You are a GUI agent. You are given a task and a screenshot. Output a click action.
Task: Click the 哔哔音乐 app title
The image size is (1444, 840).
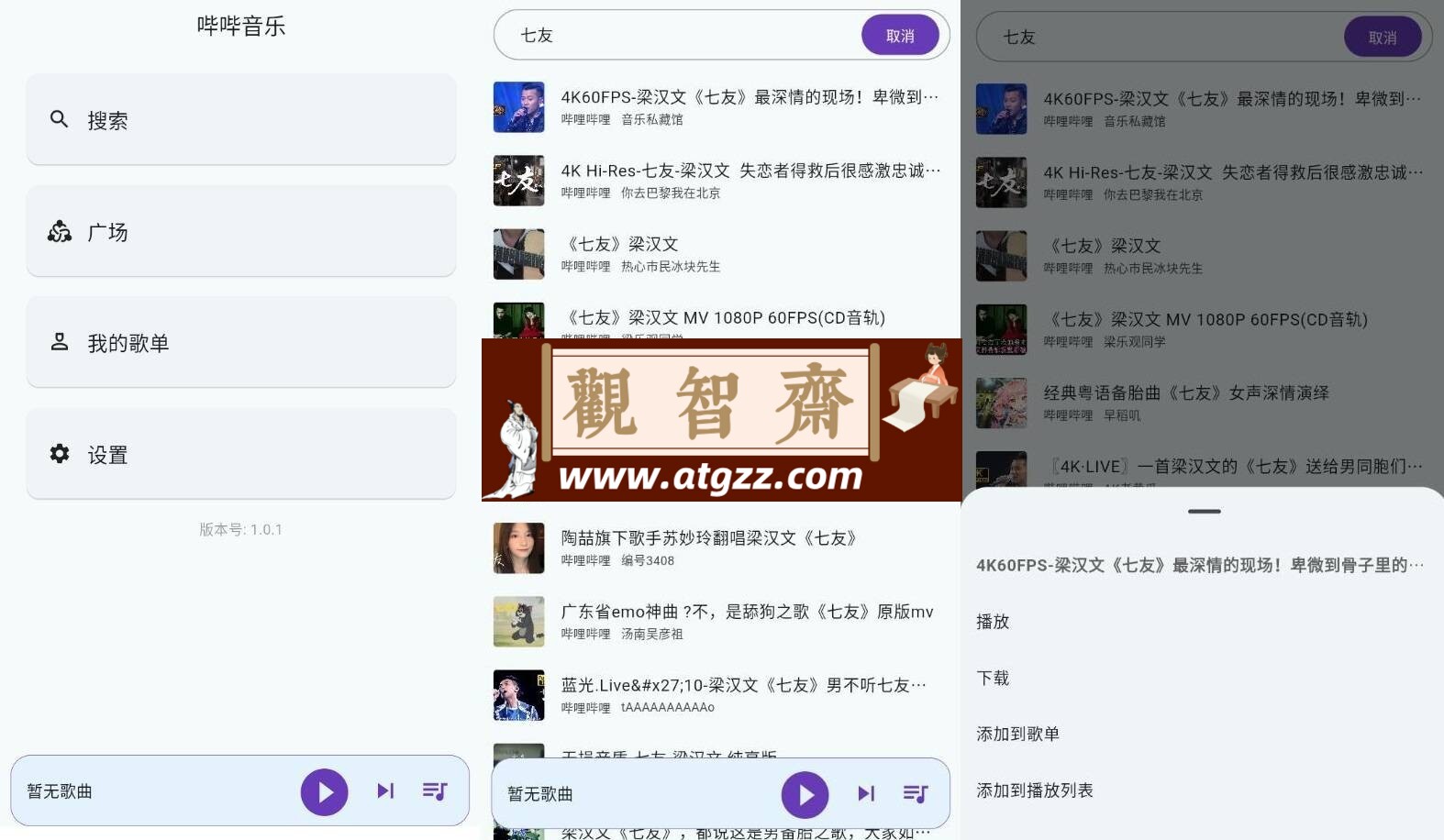241,26
